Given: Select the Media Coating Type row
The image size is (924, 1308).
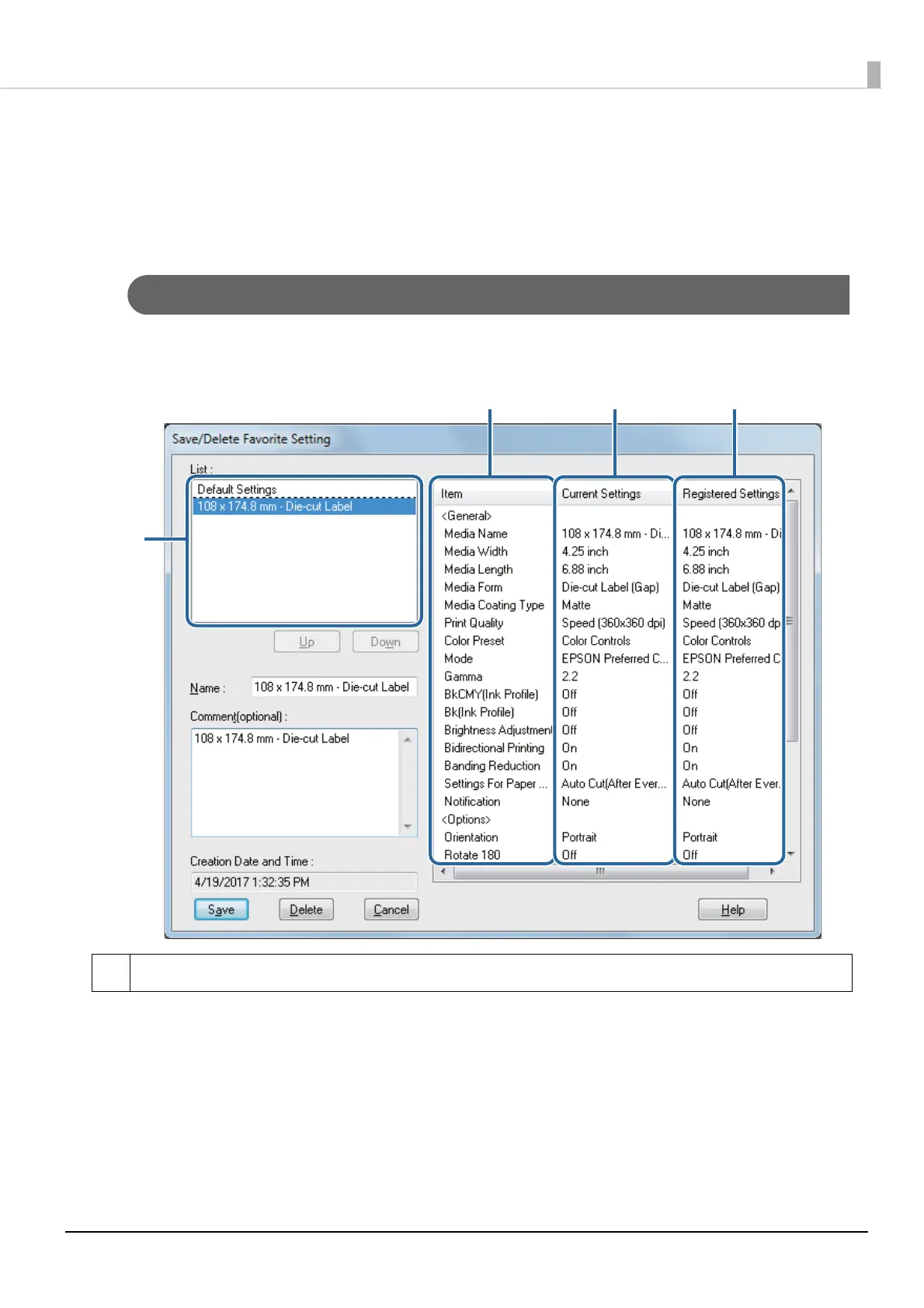Looking at the screenshot, I should point(610,605).
